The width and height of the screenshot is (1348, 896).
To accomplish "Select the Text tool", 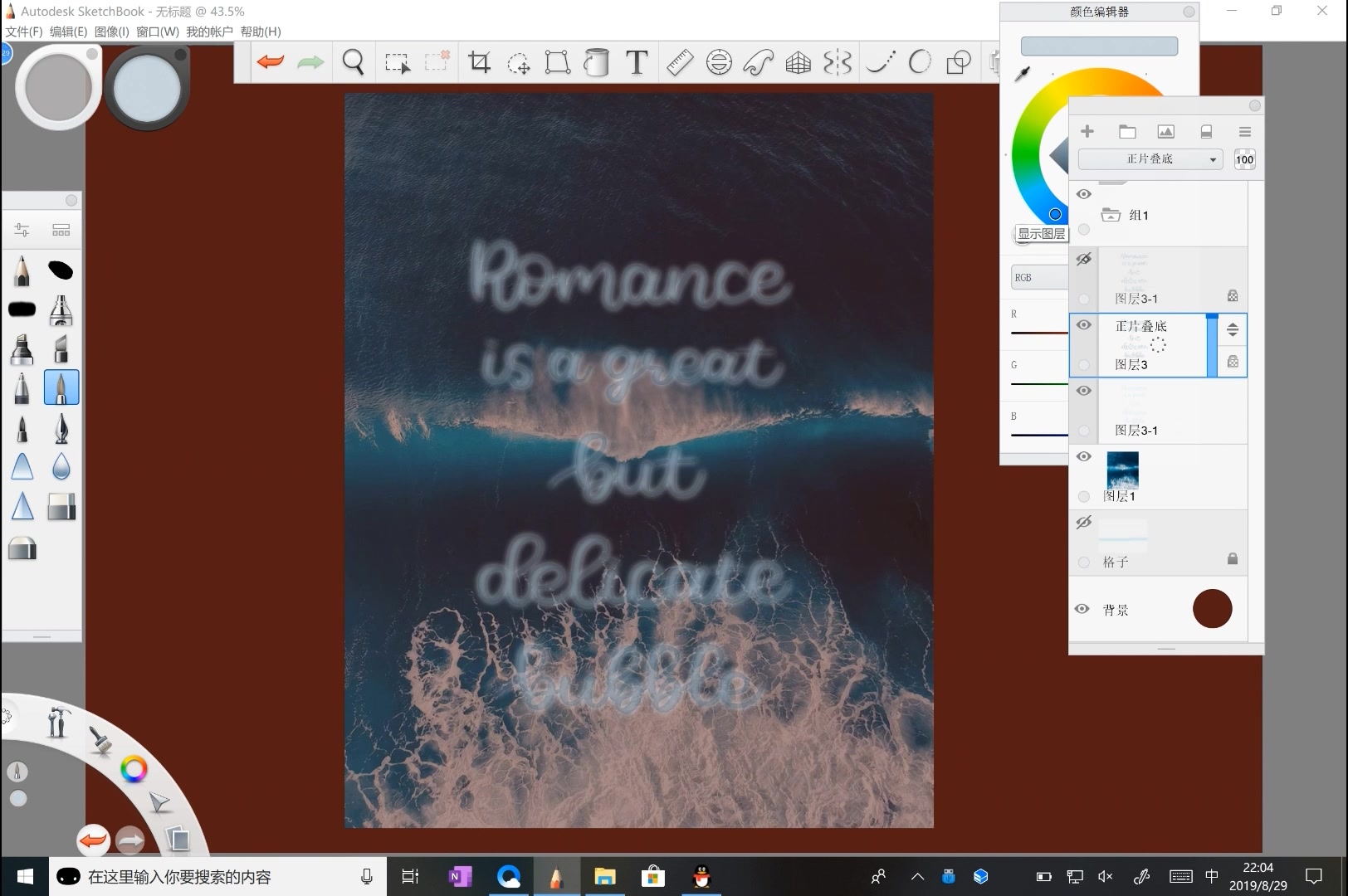I will coord(637,62).
